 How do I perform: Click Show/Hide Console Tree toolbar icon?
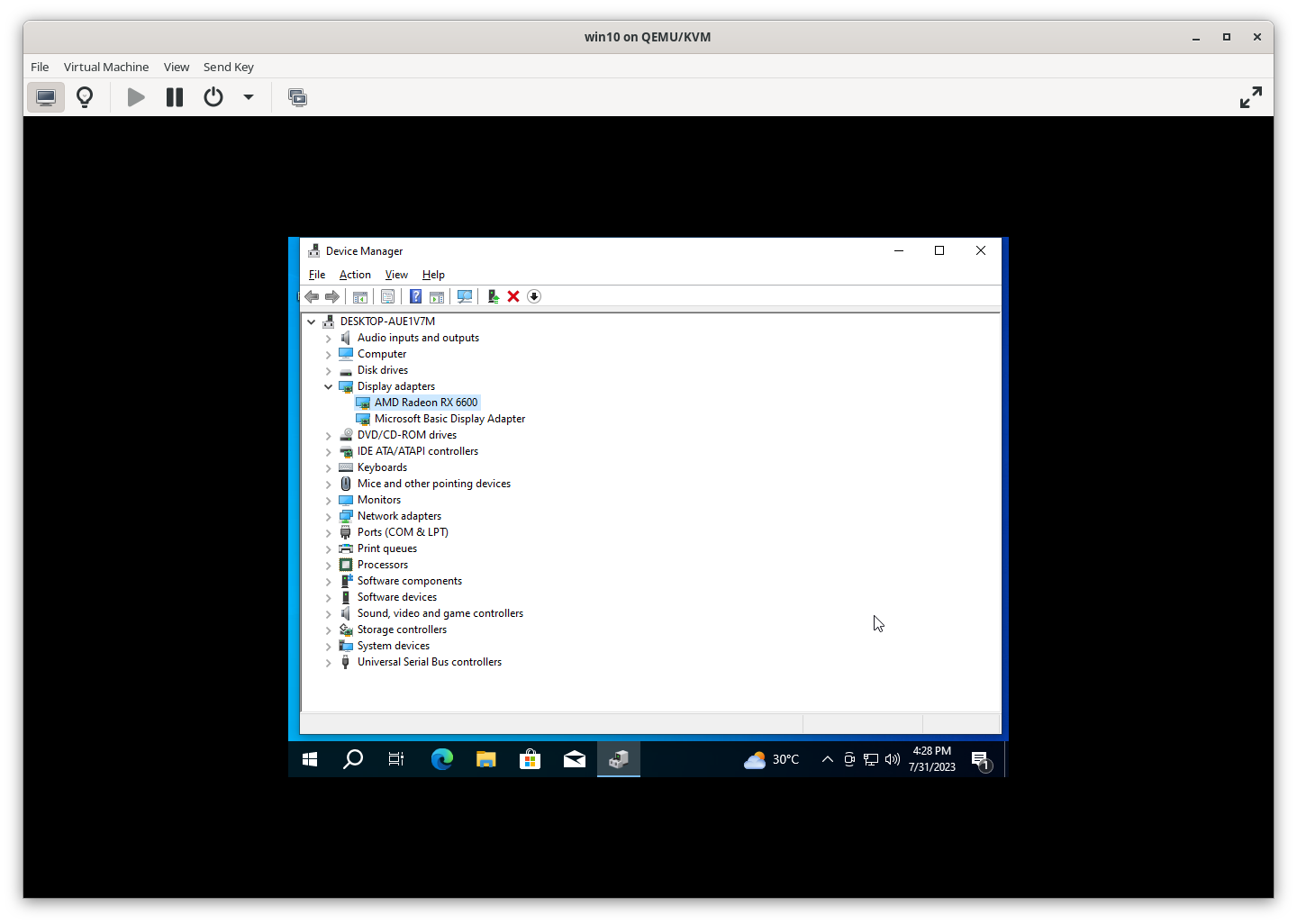(x=360, y=296)
